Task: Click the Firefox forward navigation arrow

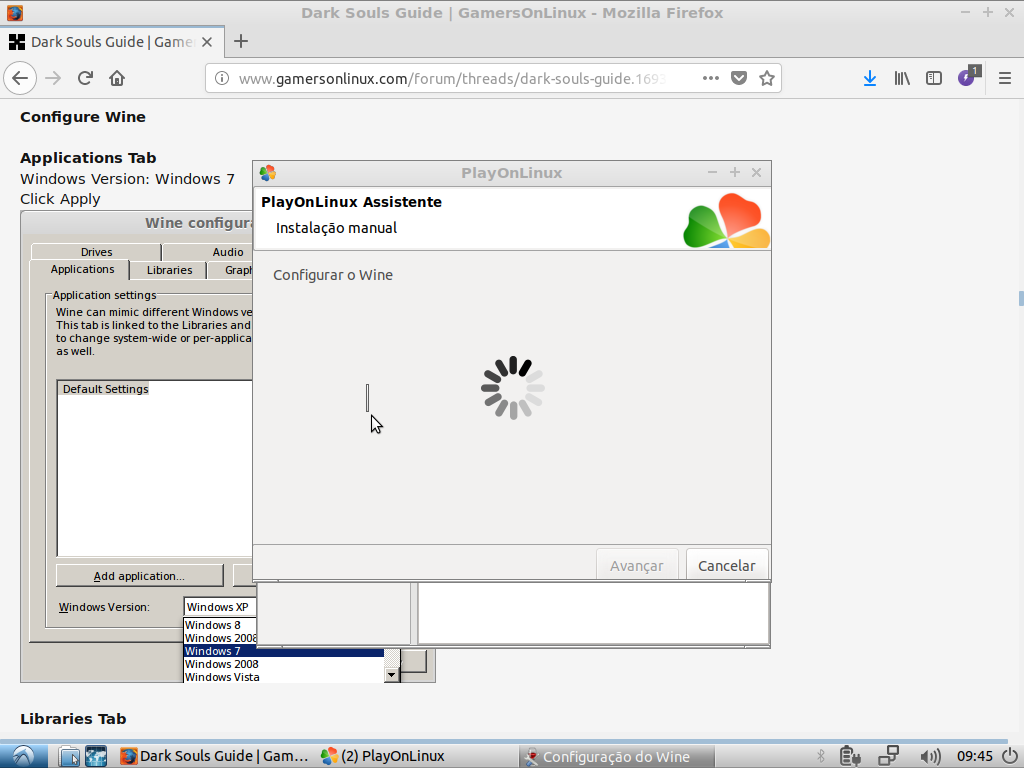Action: point(53,78)
